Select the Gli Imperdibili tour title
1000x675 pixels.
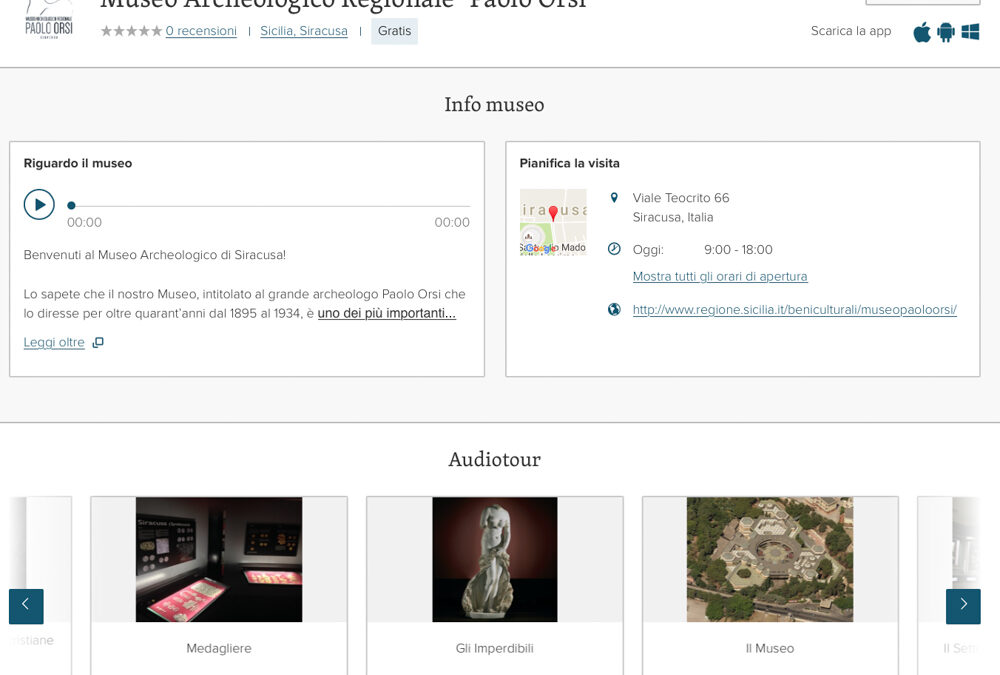pyautogui.click(x=495, y=648)
